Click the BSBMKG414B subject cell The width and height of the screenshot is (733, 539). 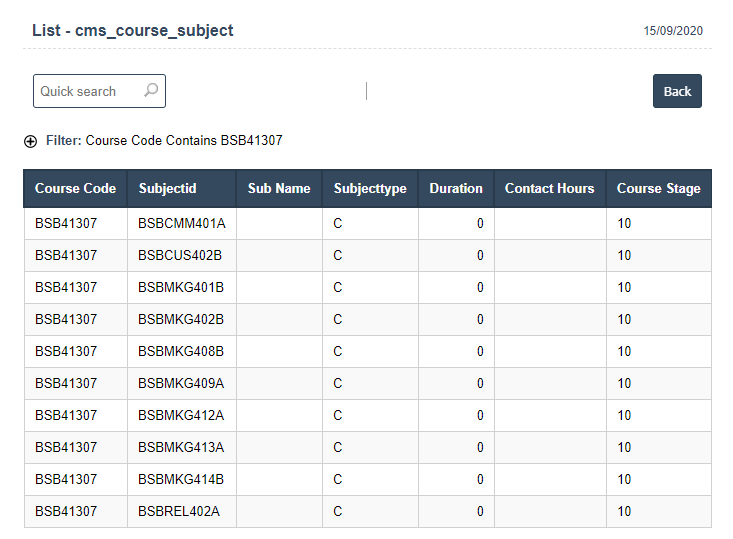(x=181, y=480)
